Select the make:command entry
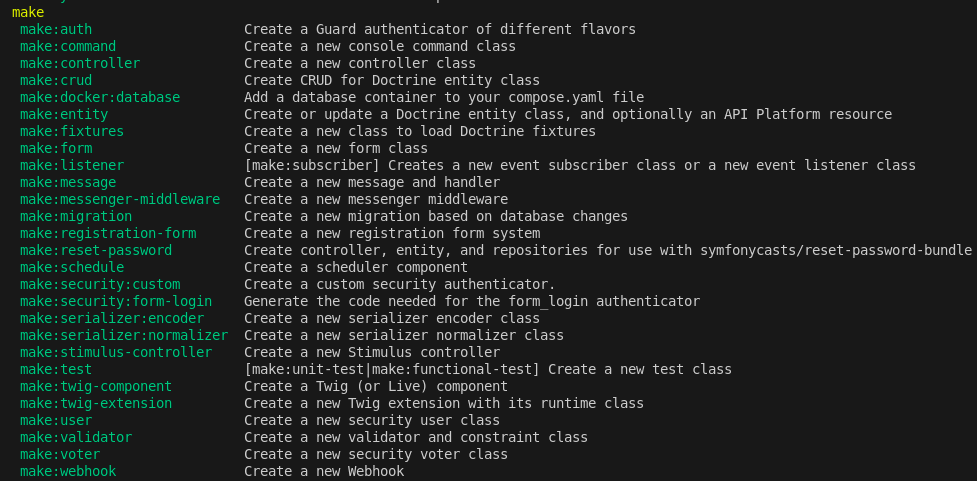Image resolution: width=977 pixels, height=481 pixels. [x=67, y=47]
